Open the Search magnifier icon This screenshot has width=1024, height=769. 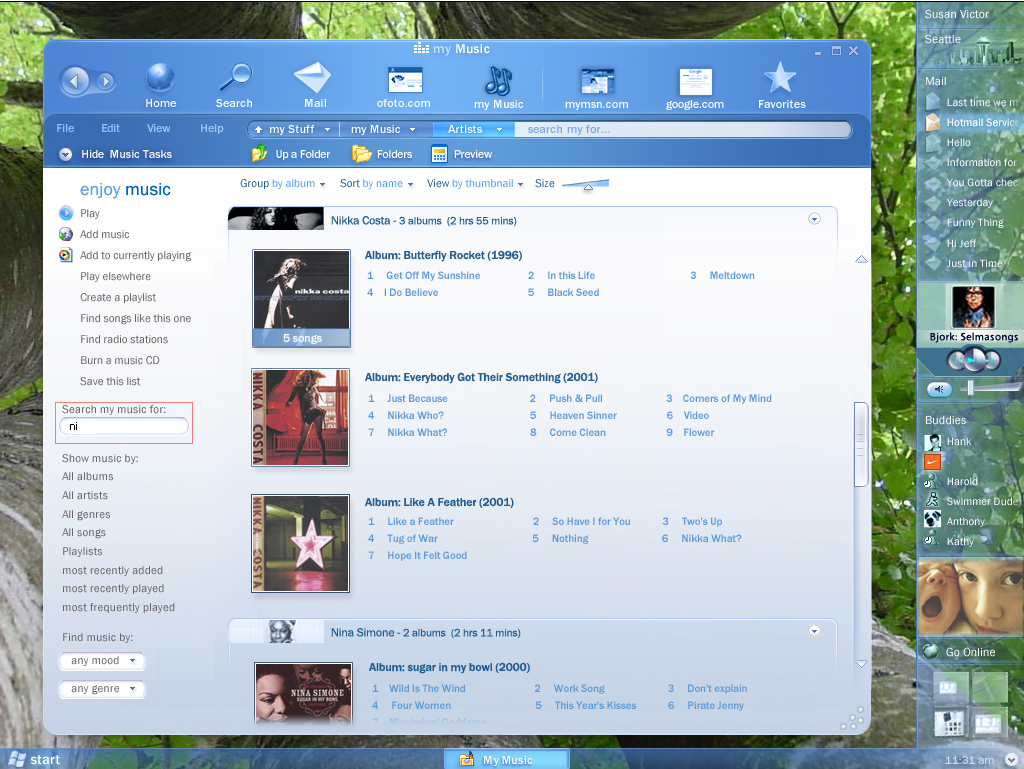pos(235,78)
